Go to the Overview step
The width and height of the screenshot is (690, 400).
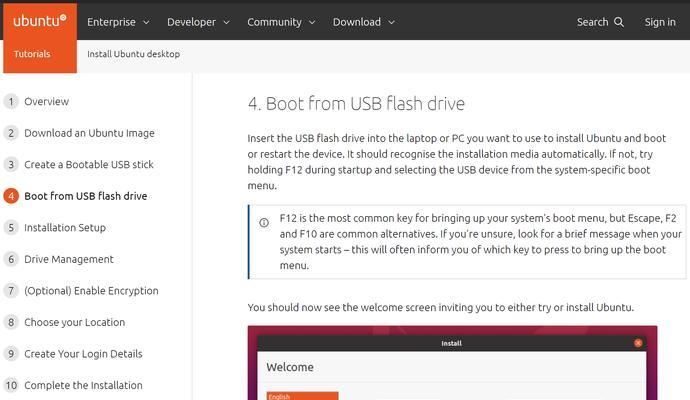pyautogui.click(x=46, y=102)
